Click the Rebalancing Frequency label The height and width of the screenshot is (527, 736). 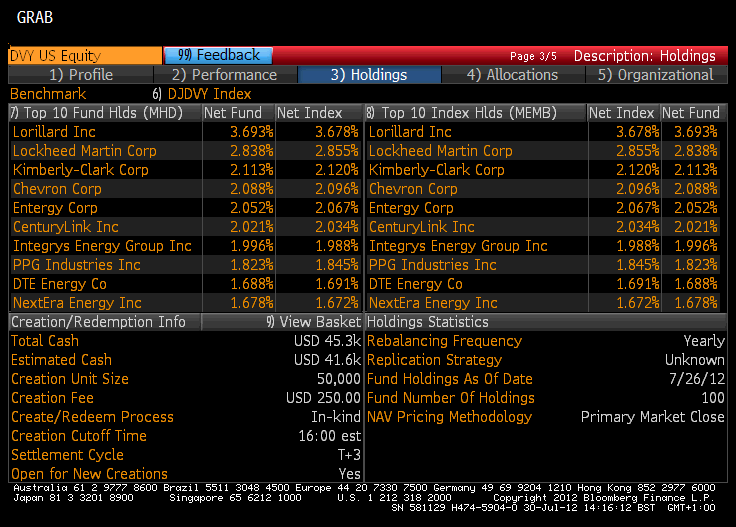[444, 341]
